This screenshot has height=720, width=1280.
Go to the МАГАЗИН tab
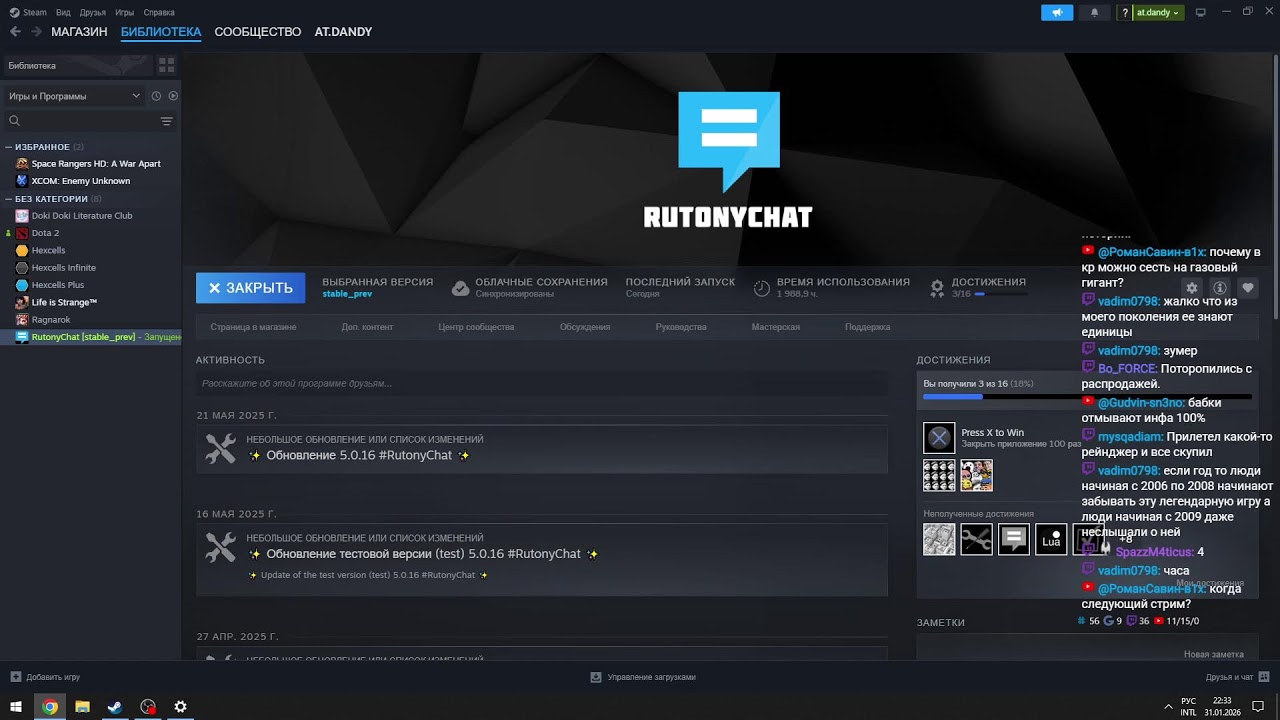pos(79,32)
